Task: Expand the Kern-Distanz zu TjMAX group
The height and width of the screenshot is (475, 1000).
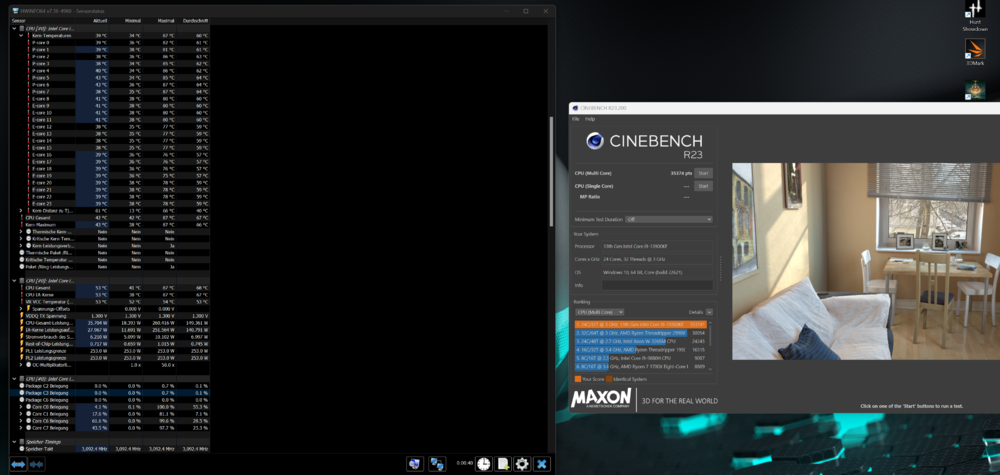Action: point(21,210)
